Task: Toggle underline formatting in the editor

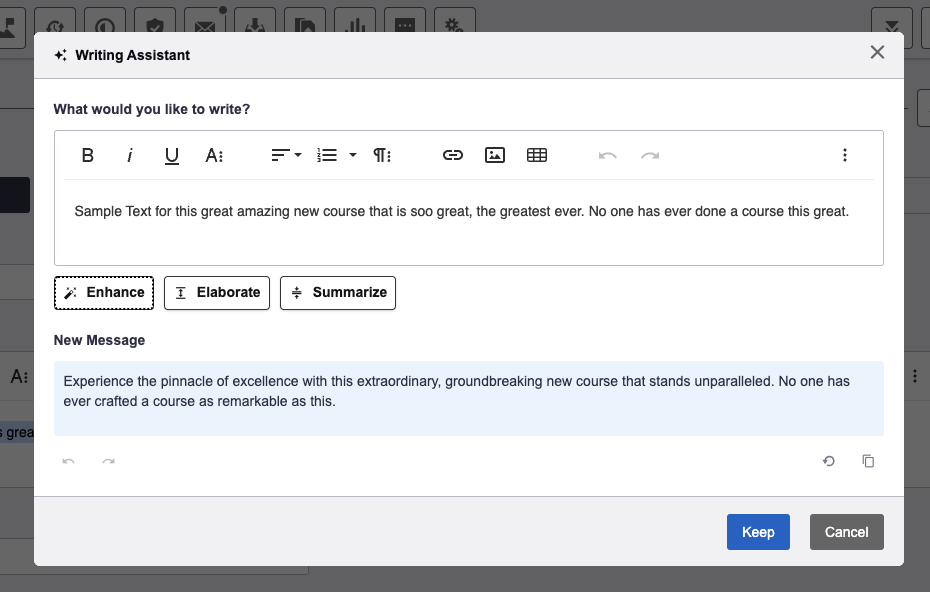Action: [x=171, y=155]
